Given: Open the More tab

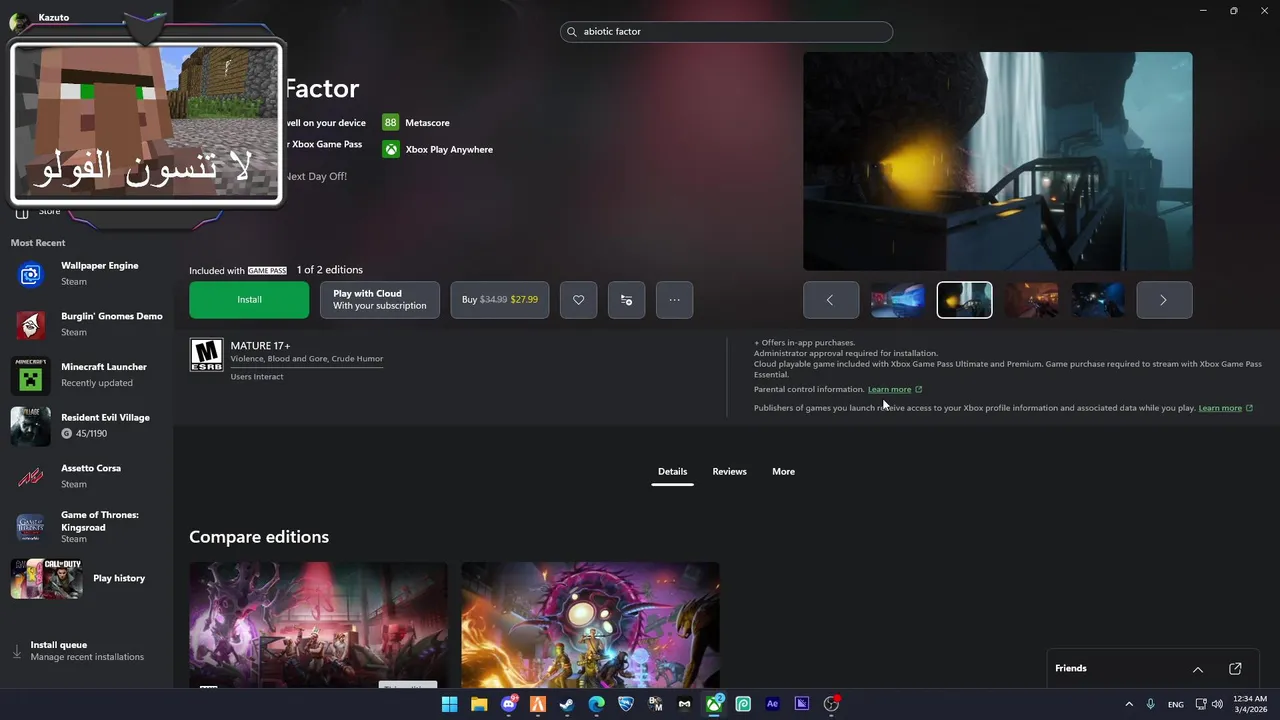Looking at the screenshot, I should [783, 471].
